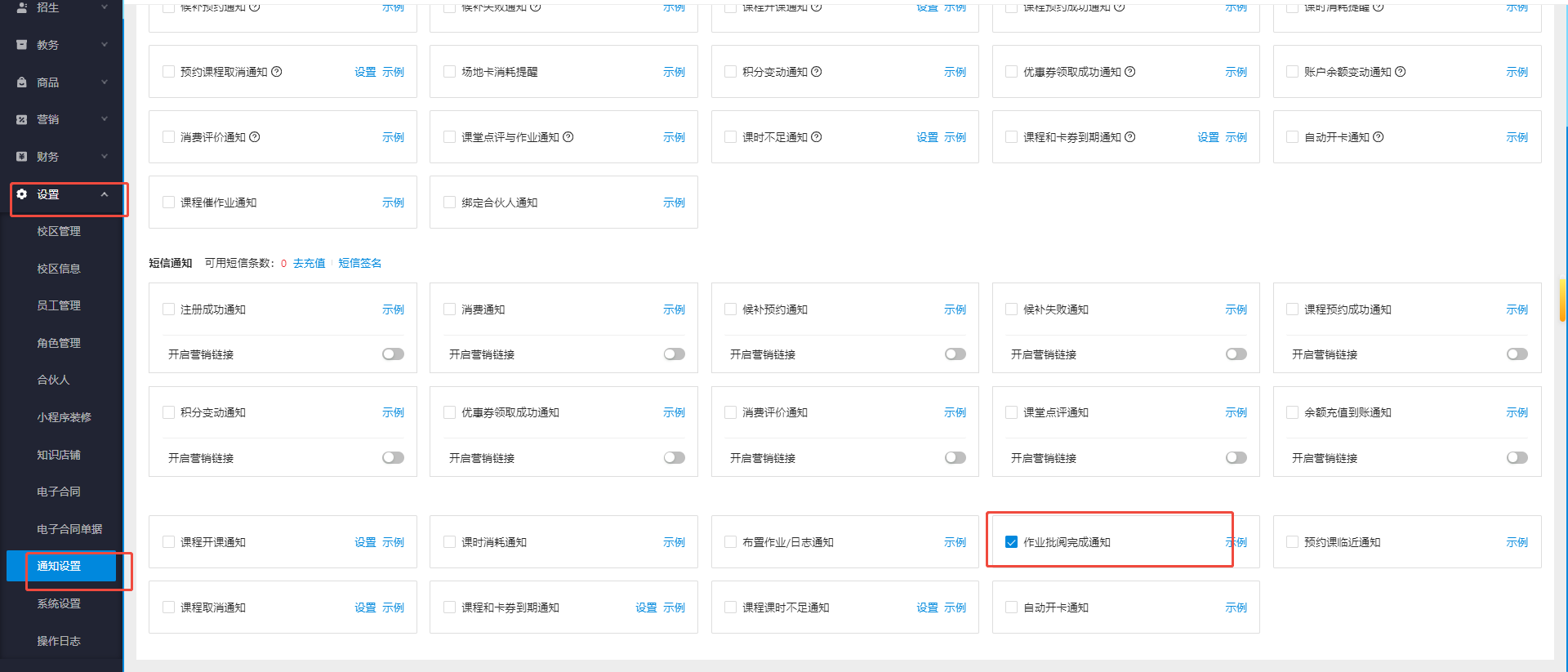This screenshot has height=672, width=1568.
Task: Click help icon beside 账户余额变动通知
Action: pyautogui.click(x=1401, y=72)
